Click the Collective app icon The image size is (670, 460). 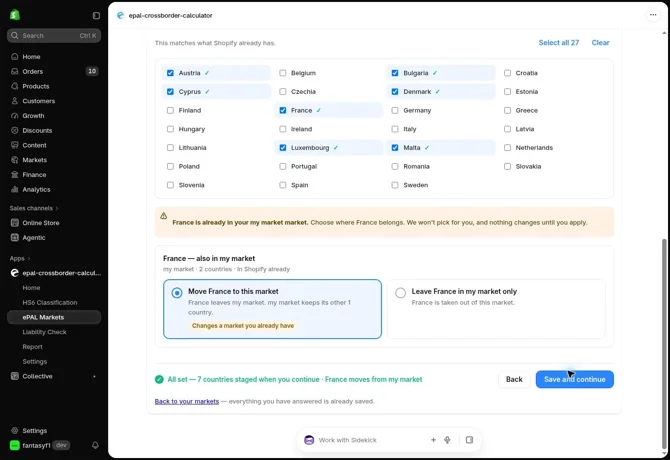15,376
